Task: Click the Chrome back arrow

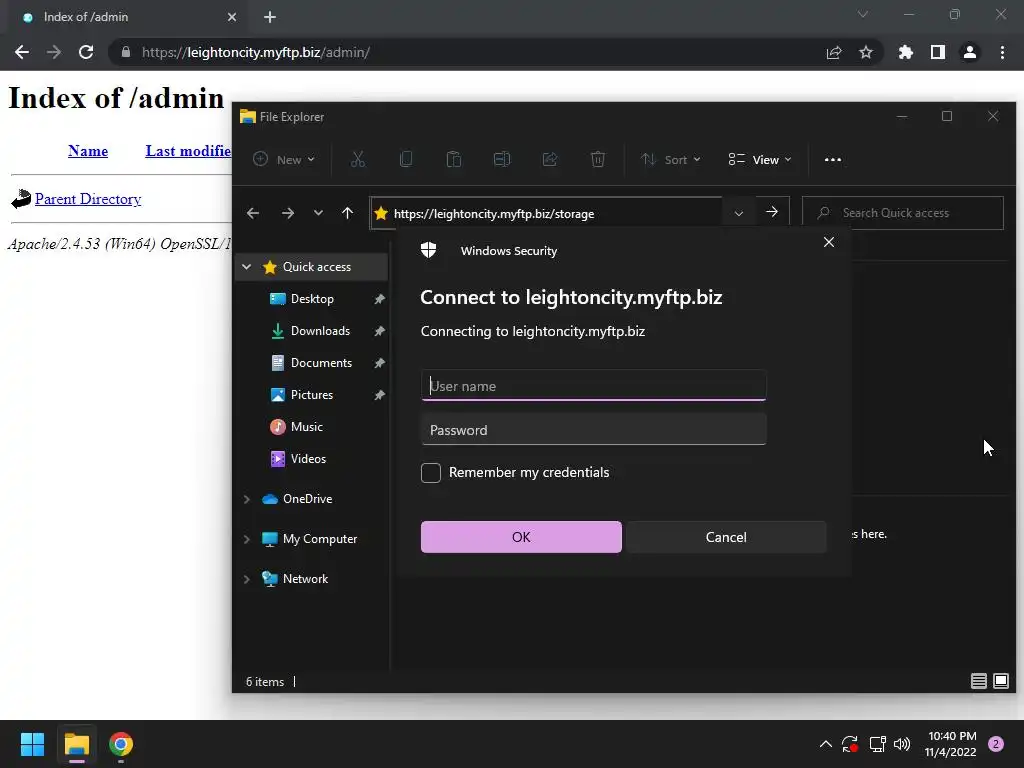Action: (22, 52)
